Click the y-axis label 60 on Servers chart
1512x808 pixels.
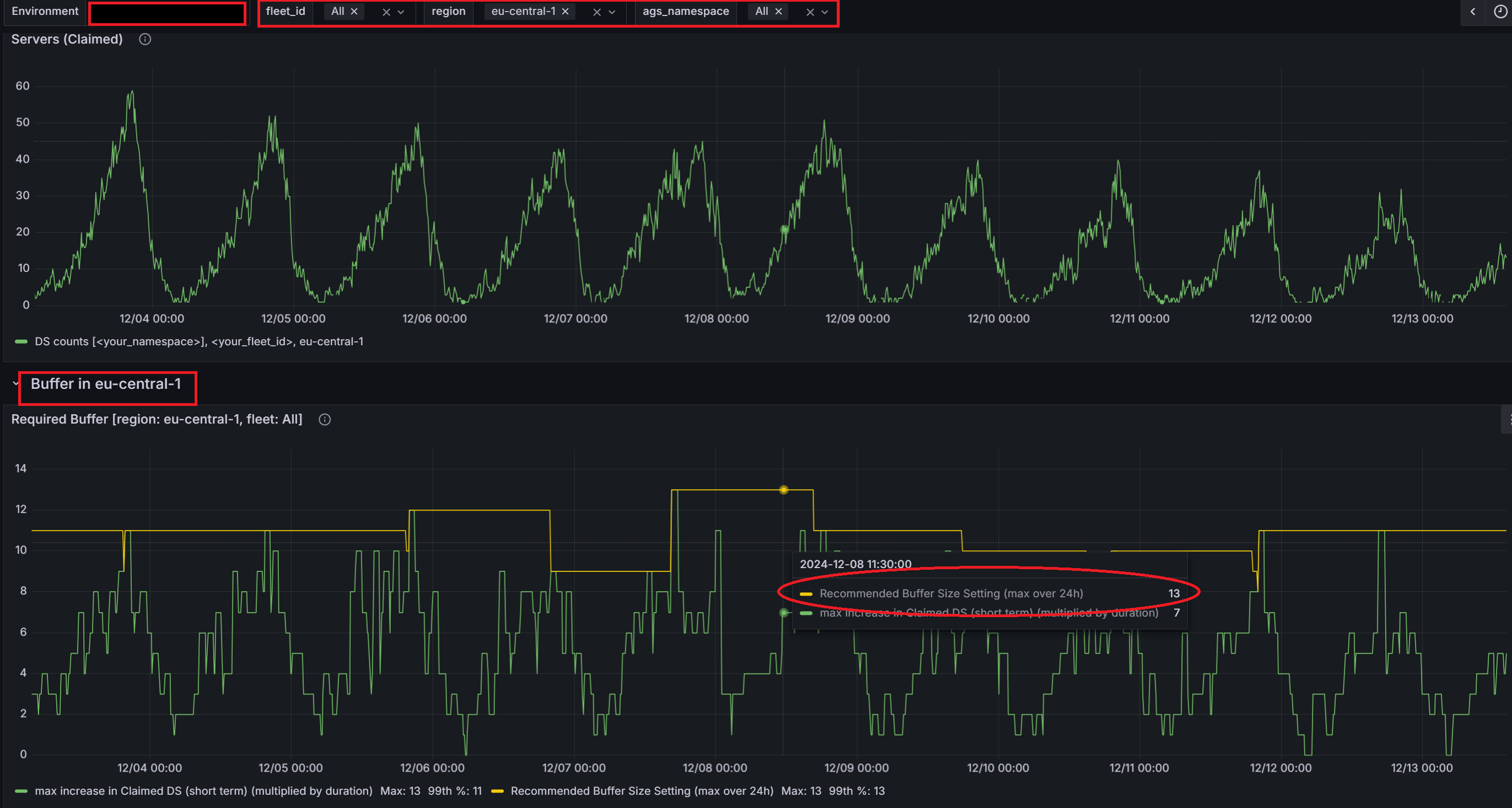(x=22, y=85)
